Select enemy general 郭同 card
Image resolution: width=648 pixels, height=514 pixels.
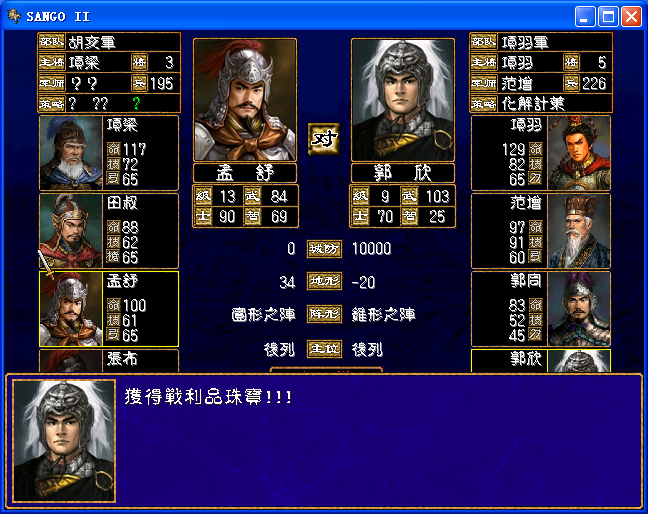[541, 309]
